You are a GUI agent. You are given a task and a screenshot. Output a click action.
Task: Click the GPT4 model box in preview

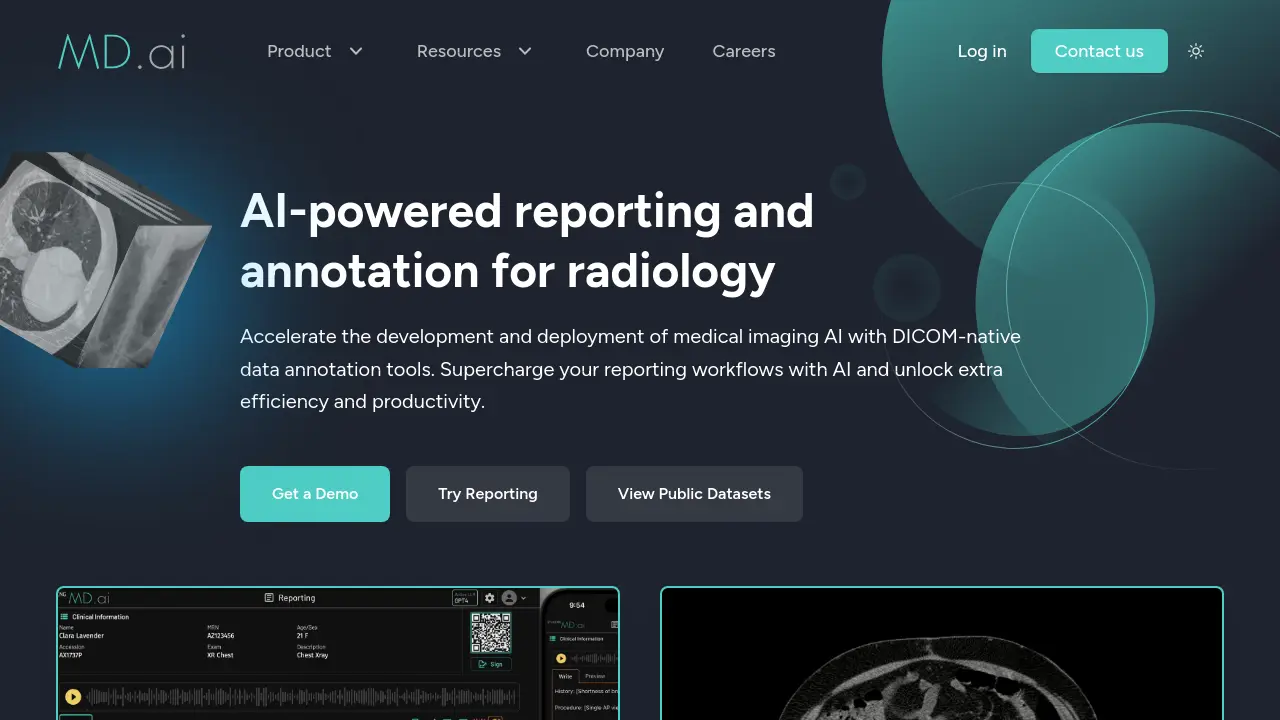pyautogui.click(x=465, y=598)
